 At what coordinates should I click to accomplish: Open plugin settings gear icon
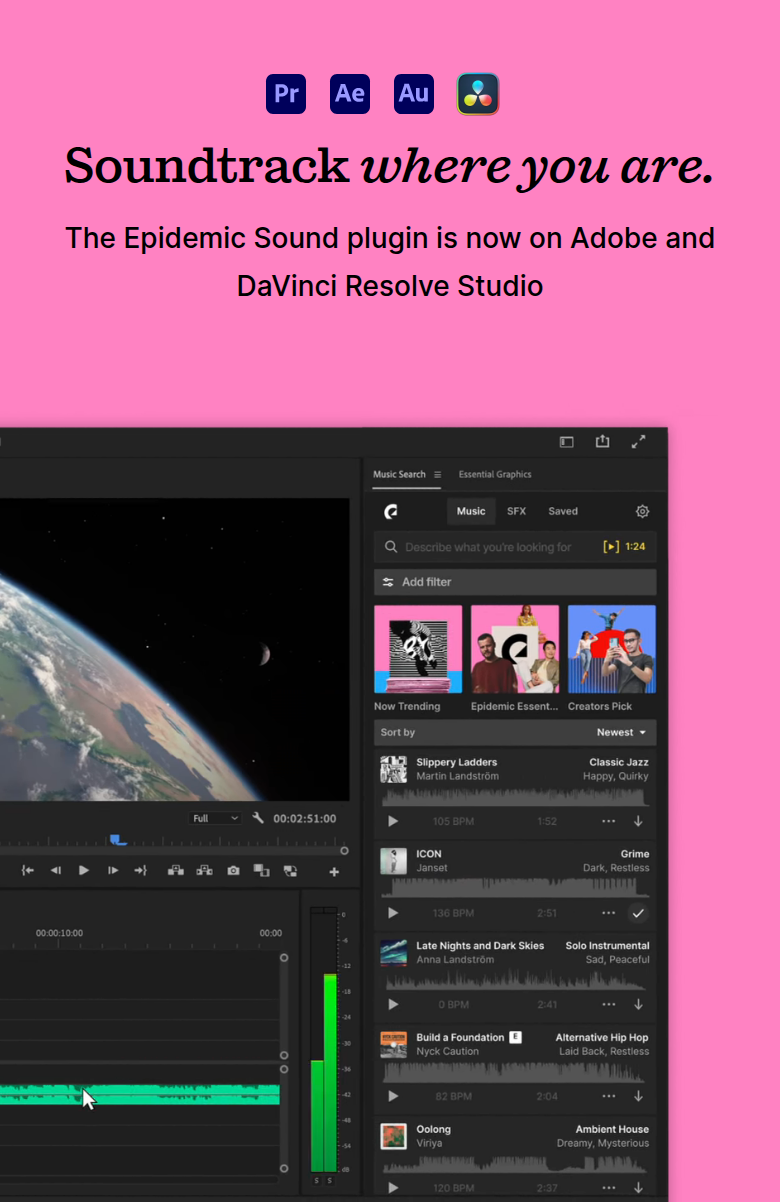point(642,511)
